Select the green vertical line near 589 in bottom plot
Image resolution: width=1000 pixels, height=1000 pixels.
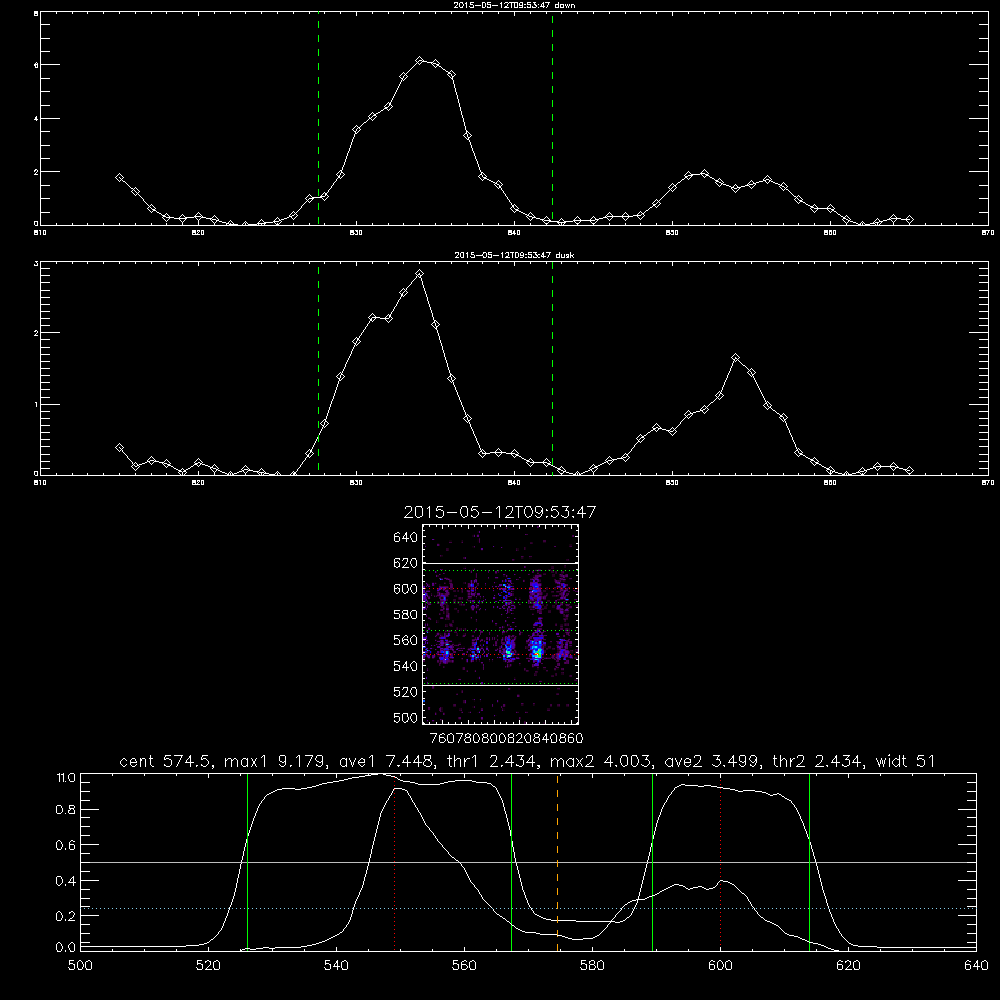tap(652, 862)
